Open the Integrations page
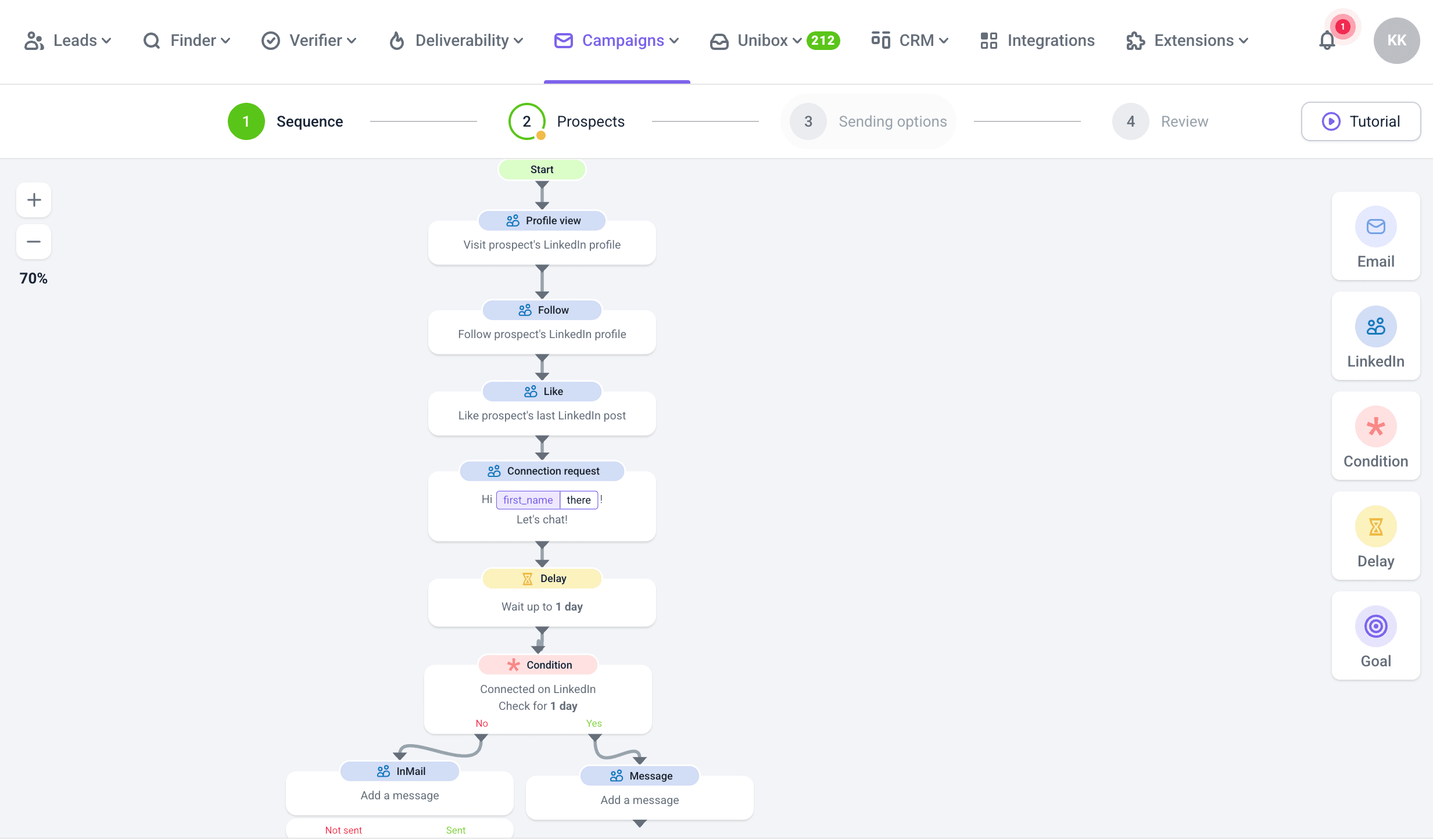This screenshot has width=1433, height=840. pos(1038,41)
